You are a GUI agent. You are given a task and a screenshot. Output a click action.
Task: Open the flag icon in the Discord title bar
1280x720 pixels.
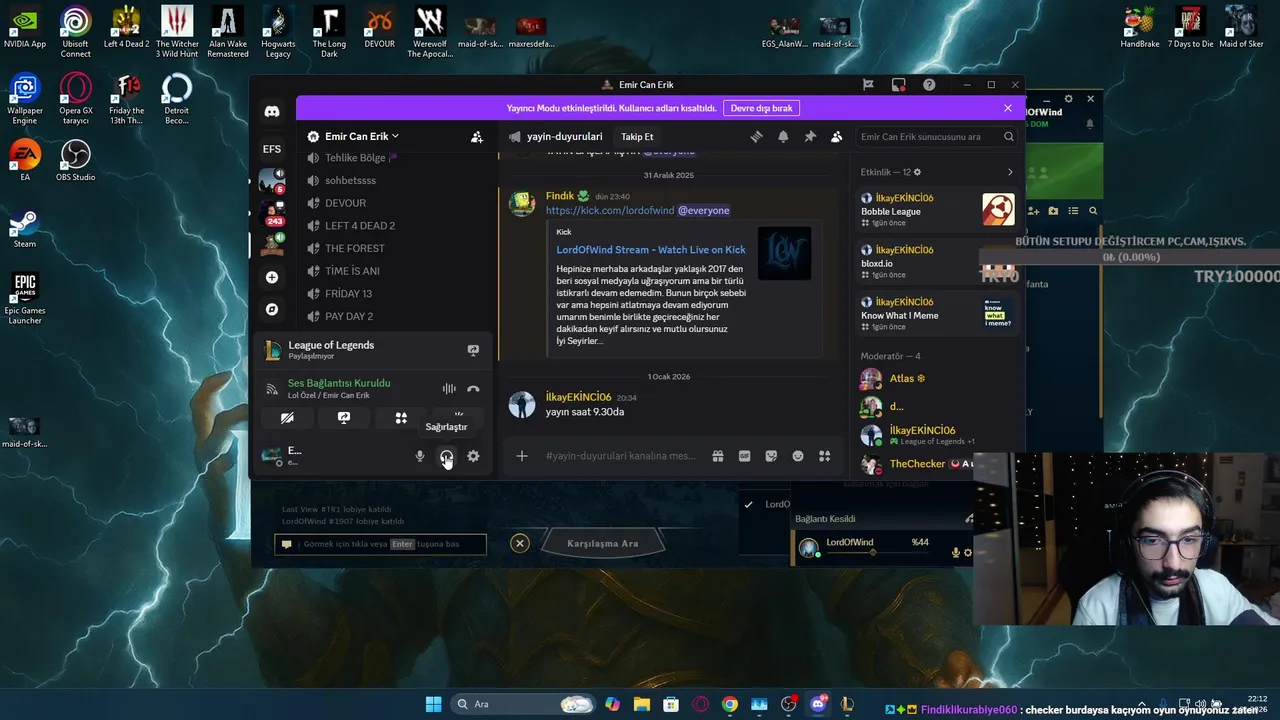click(868, 85)
